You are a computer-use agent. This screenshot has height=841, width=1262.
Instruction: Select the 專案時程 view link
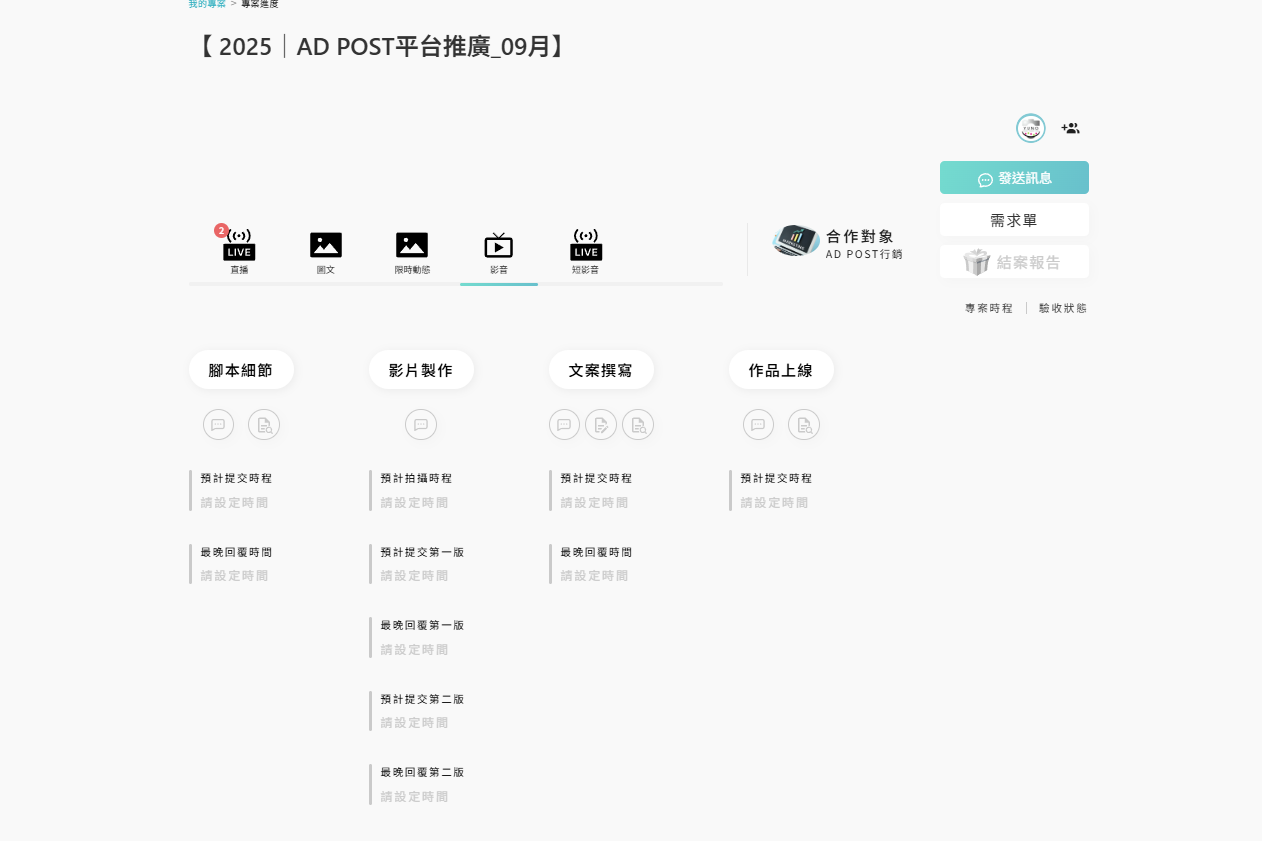(x=989, y=308)
